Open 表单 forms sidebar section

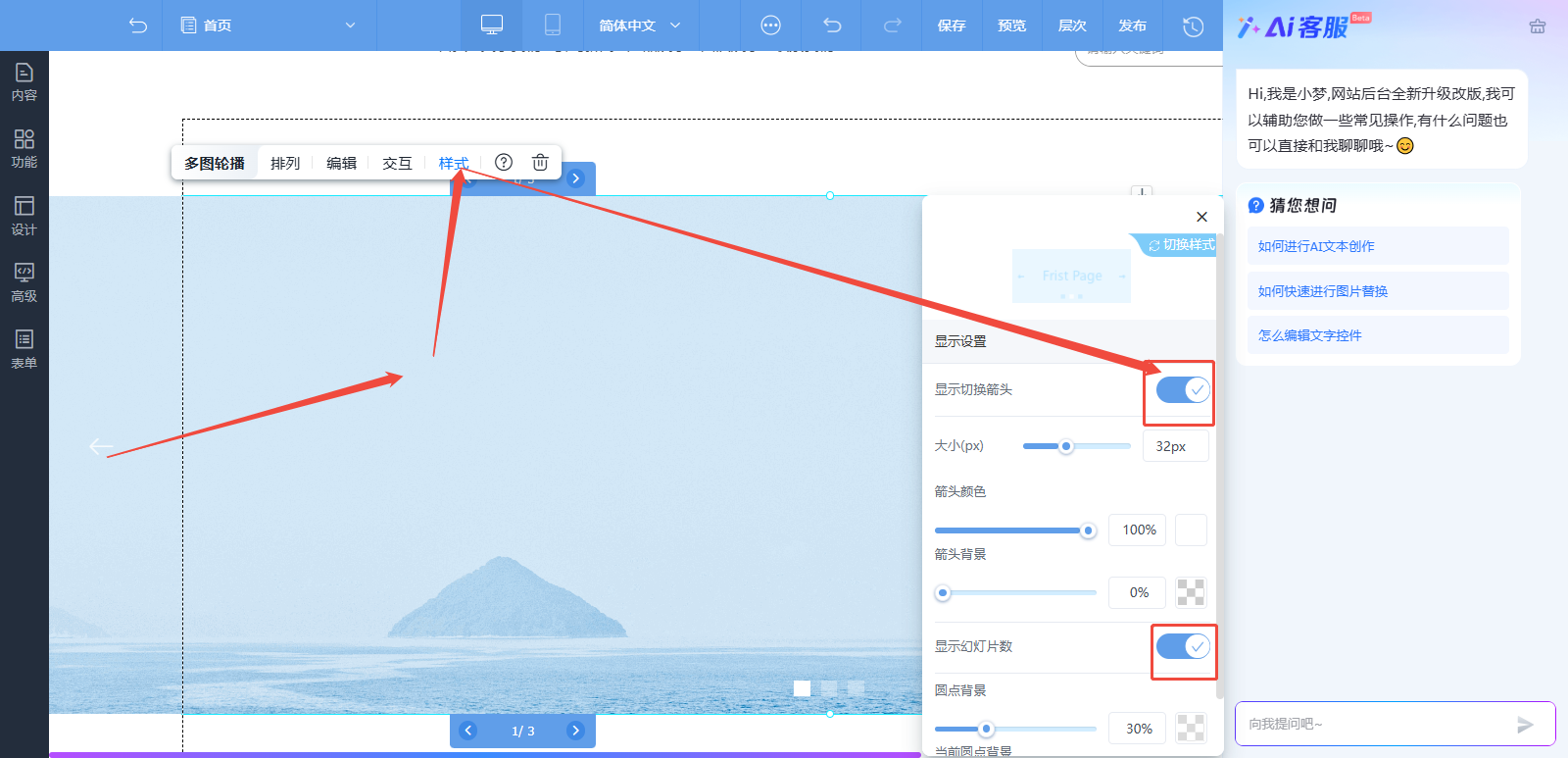point(24,350)
